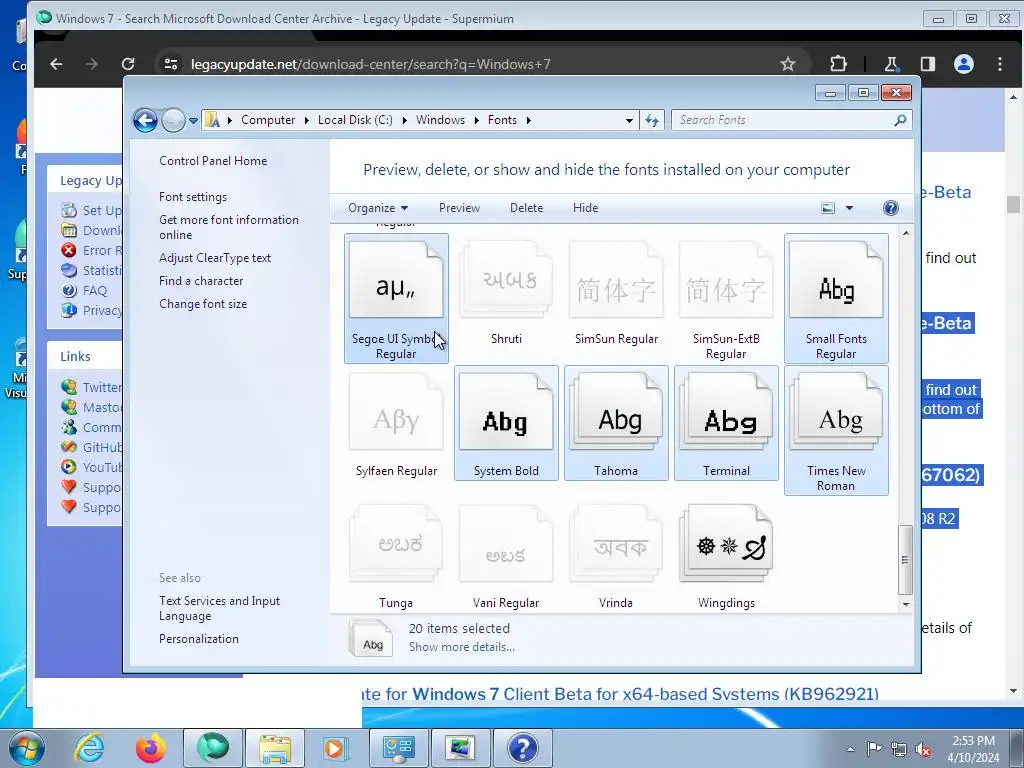
Task: Toggle the Supermium side panel icon
Action: pos(927,64)
